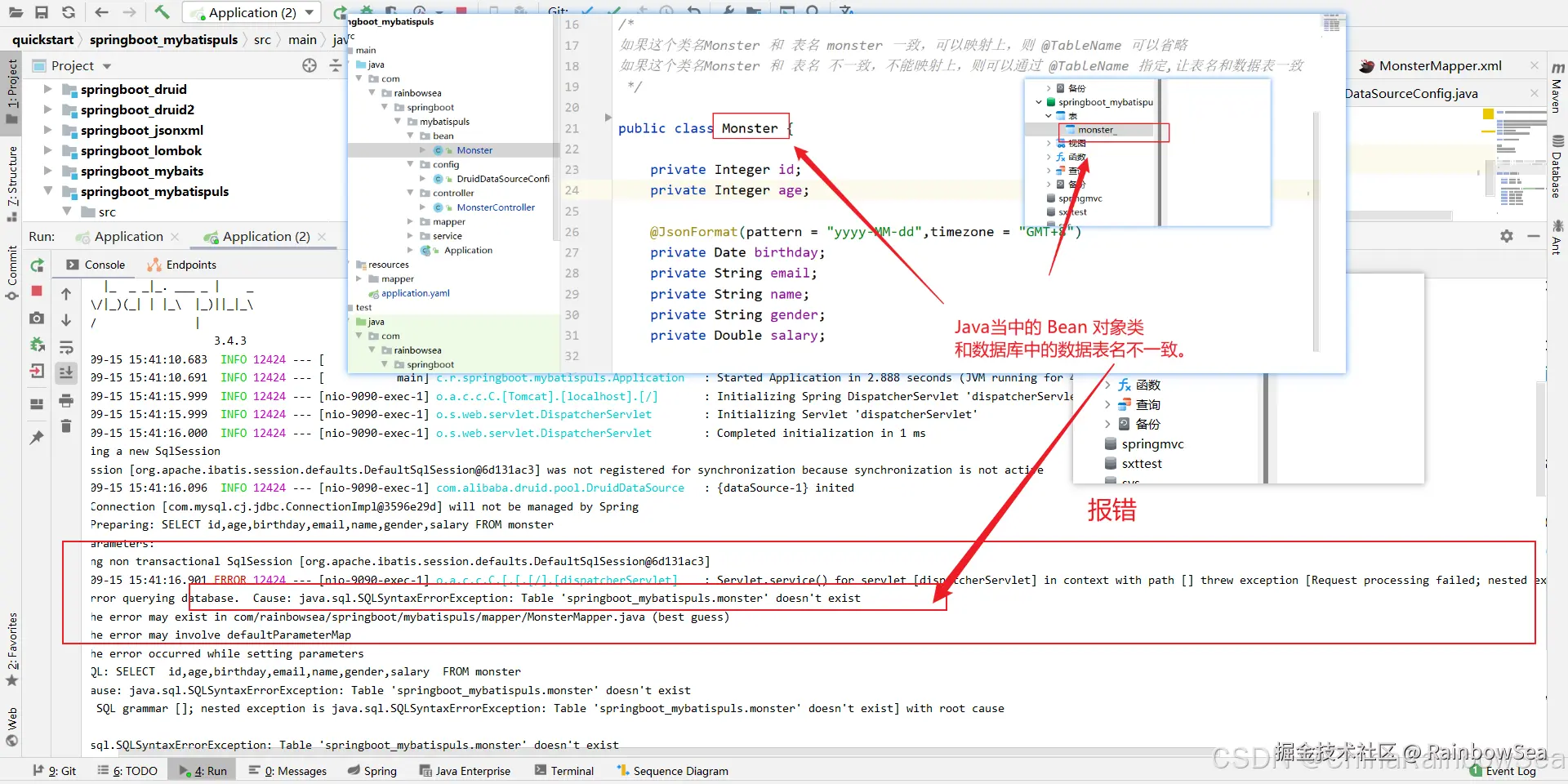1568x784 pixels.
Task: Select Monster class in the overlay tree
Action: pos(474,150)
